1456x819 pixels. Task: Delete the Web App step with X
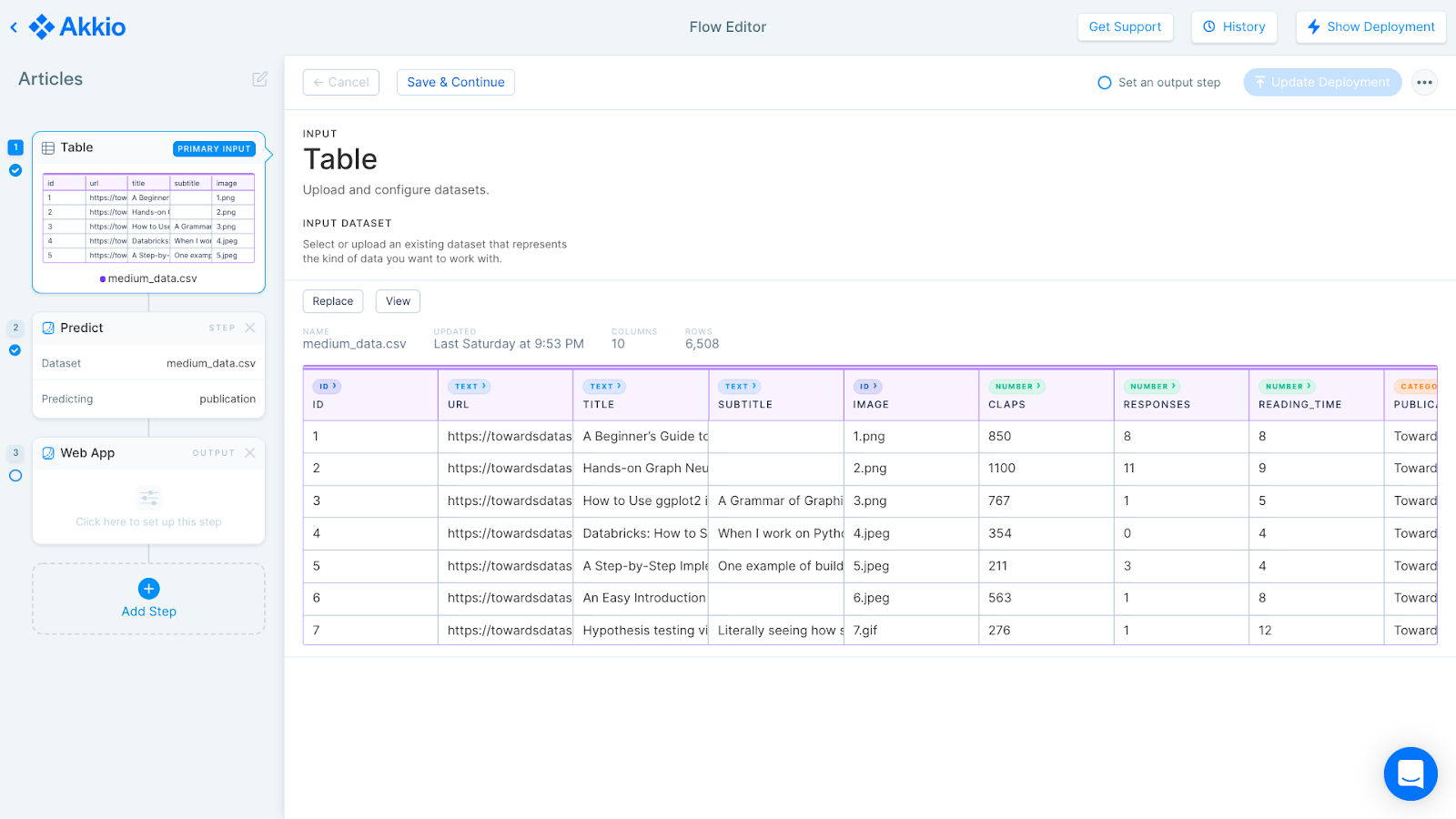(x=250, y=453)
